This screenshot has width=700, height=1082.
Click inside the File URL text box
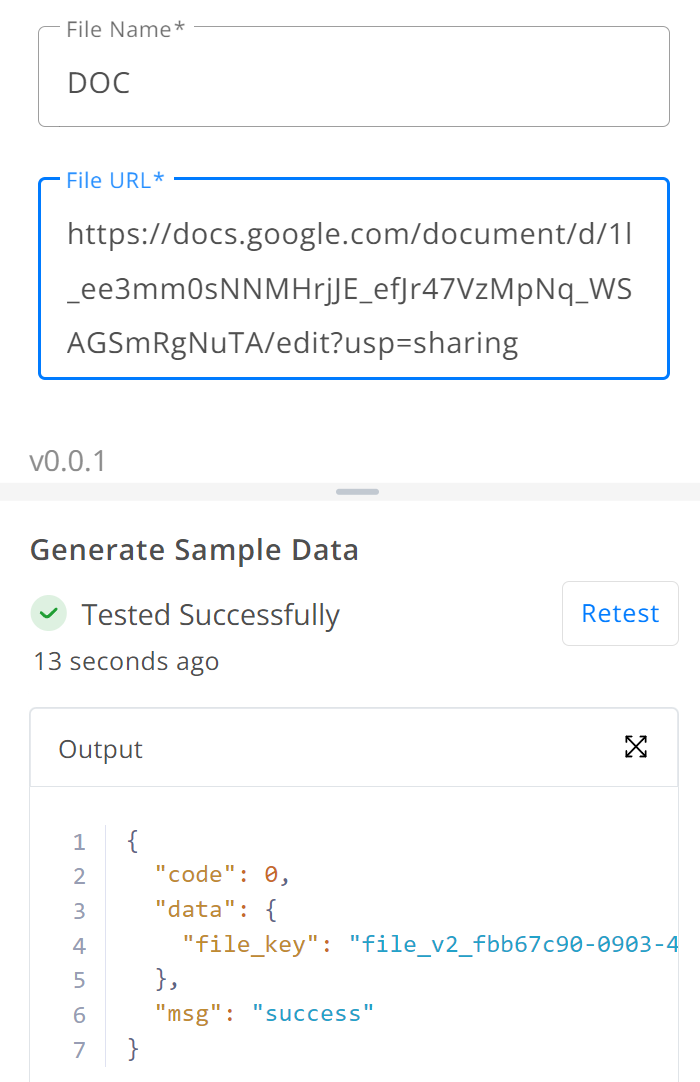click(353, 279)
